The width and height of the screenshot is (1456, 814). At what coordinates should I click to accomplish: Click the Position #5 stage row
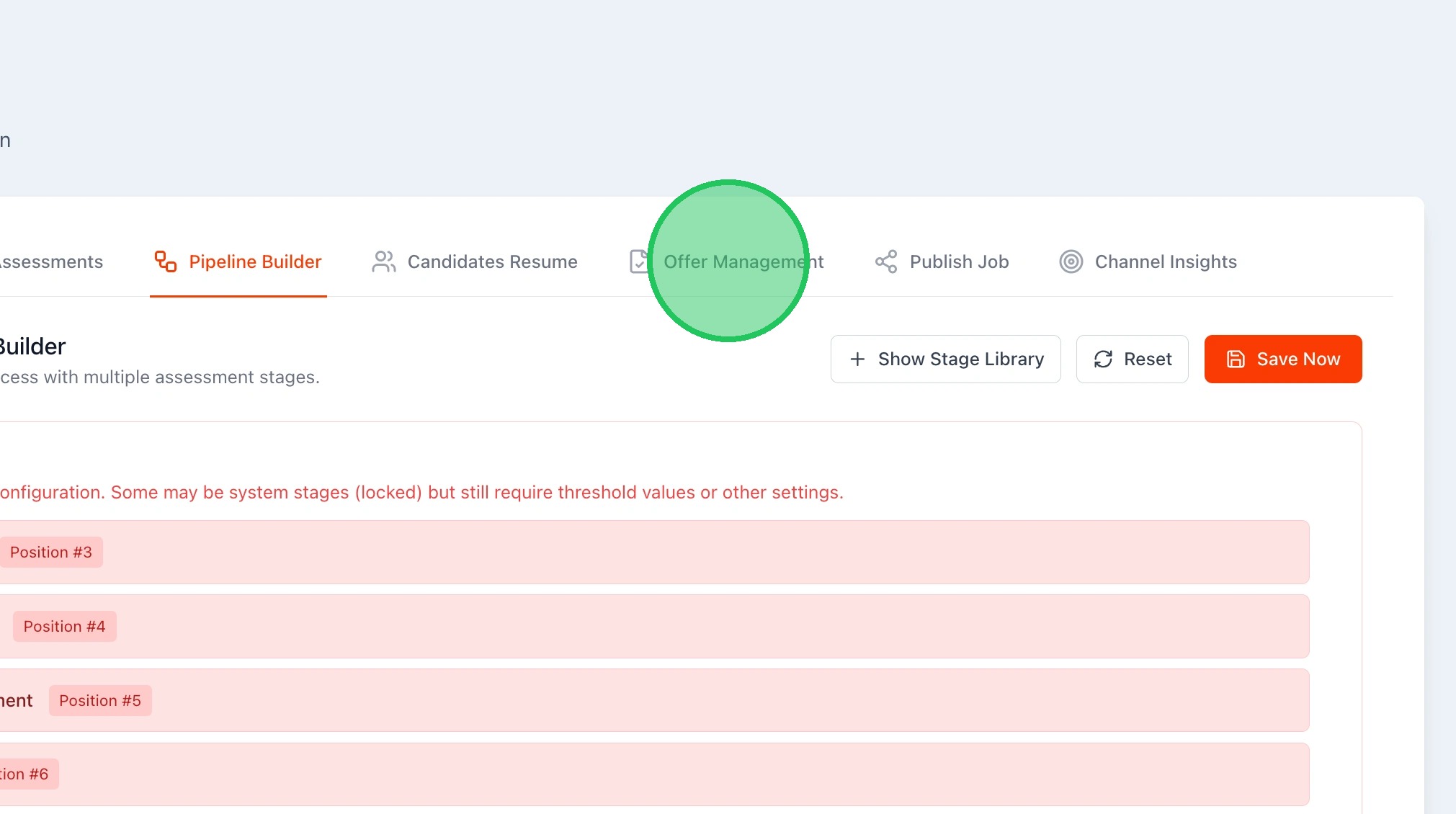(648, 700)
